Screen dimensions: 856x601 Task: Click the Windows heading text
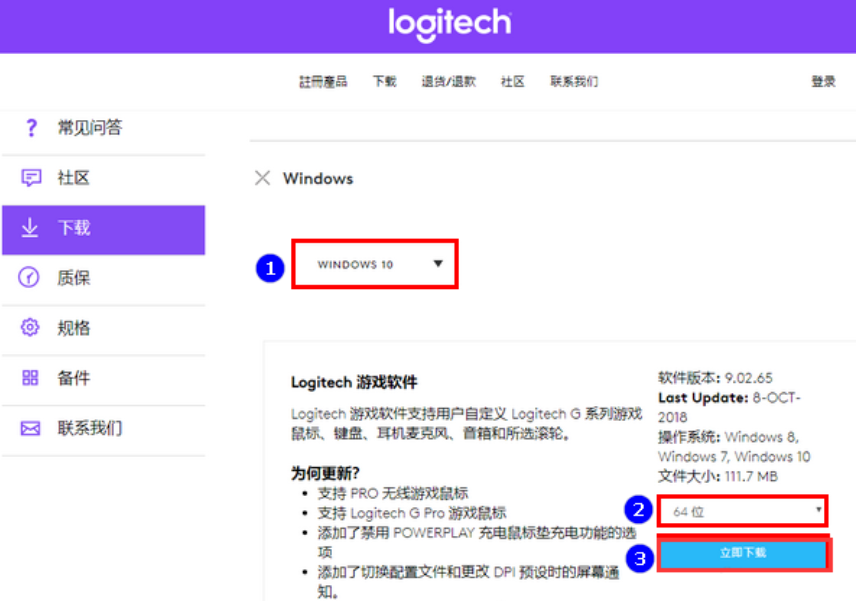pyautogui.click(x=318, y=179)
